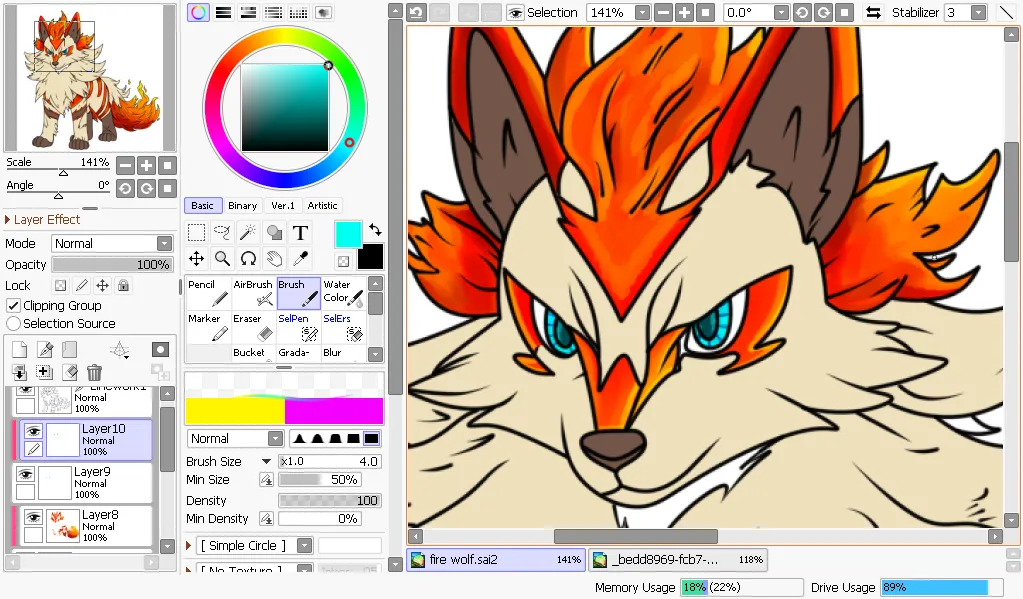This screenshot has height=599, width=1023.
Task: Open the rotation angle 0.0° dropdown
Action: click(x=781, y=12)
